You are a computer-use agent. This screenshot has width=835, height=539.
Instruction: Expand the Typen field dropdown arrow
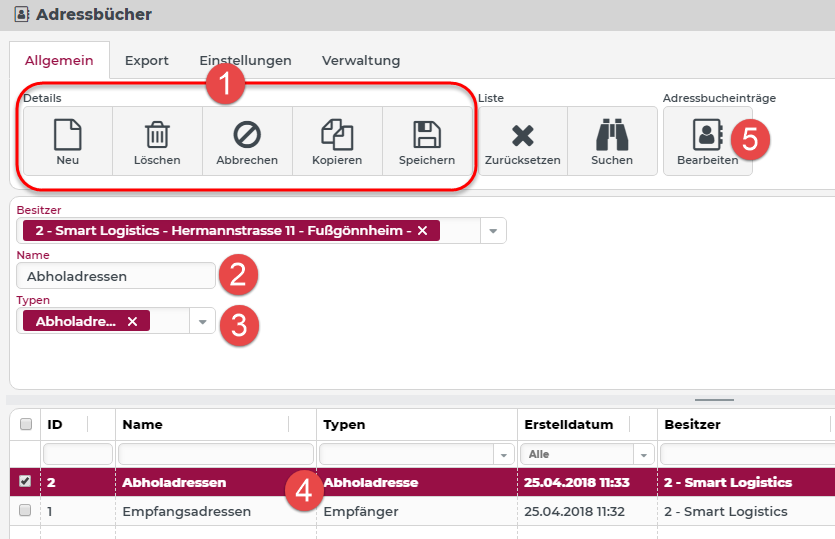click(x=202, y=321)
